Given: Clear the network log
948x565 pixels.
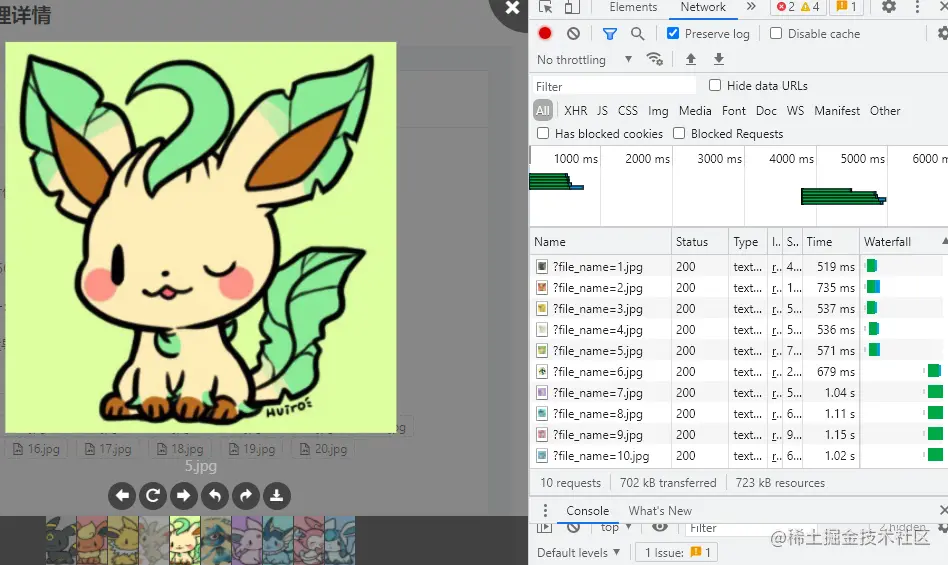Looking at the screenshot, I should tap(573, 33).
